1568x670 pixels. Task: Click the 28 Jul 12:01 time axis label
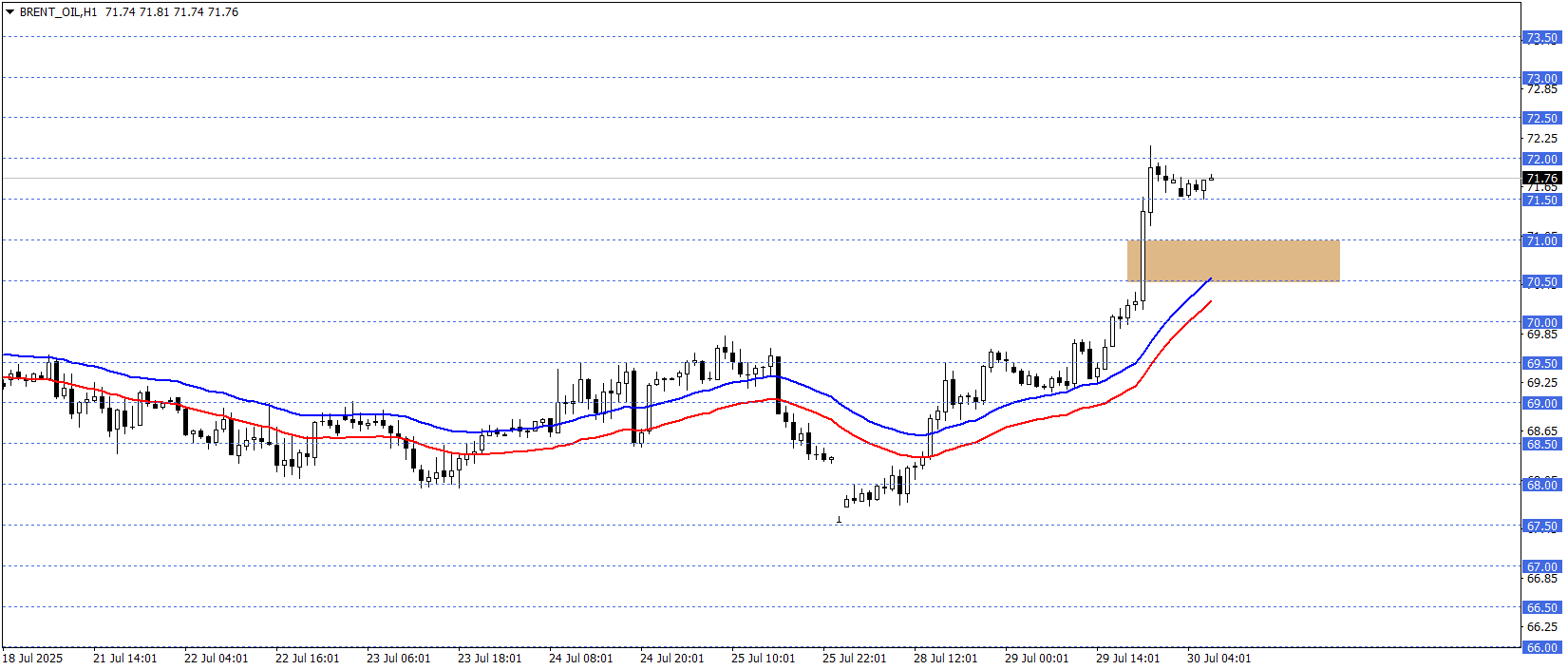[x=946, y=658]
